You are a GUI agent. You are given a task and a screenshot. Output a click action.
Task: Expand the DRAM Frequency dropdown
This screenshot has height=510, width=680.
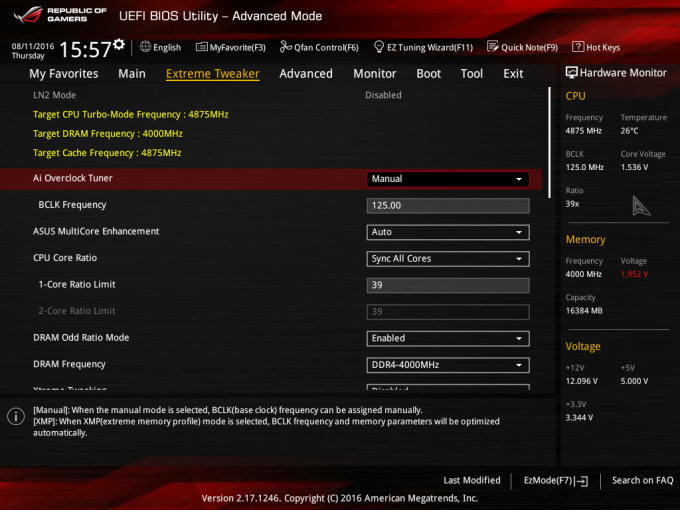click(448, 365)
